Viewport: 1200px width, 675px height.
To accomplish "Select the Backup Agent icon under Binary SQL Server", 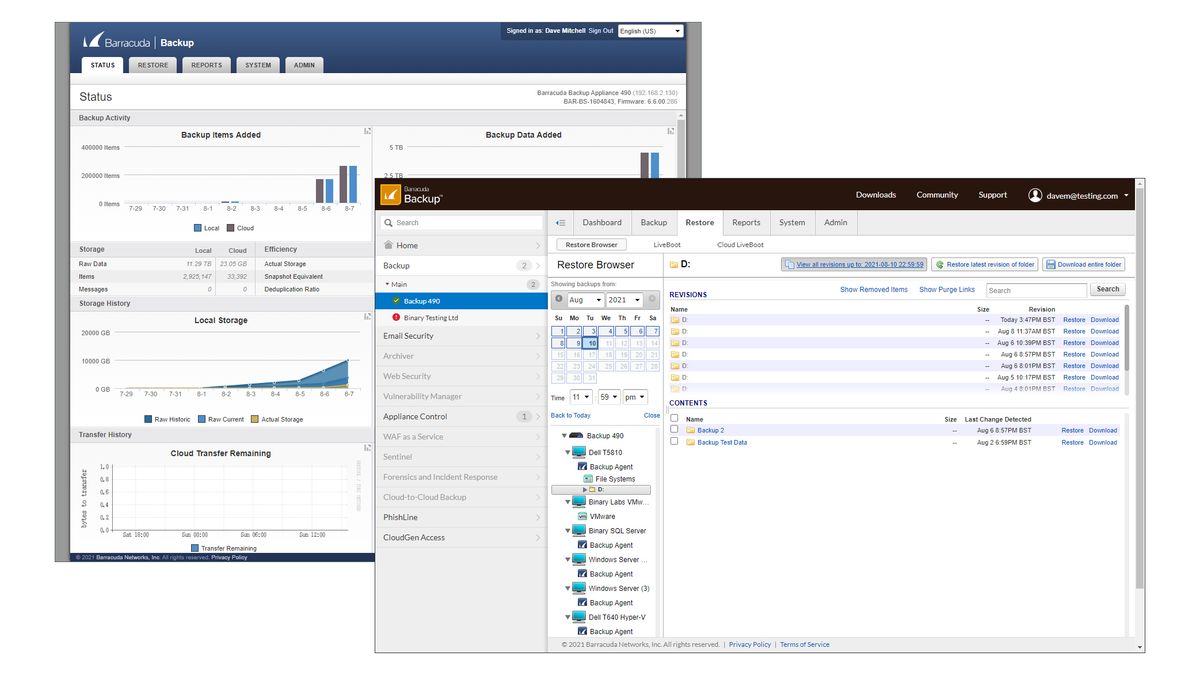I will click(x=583, y=545).
